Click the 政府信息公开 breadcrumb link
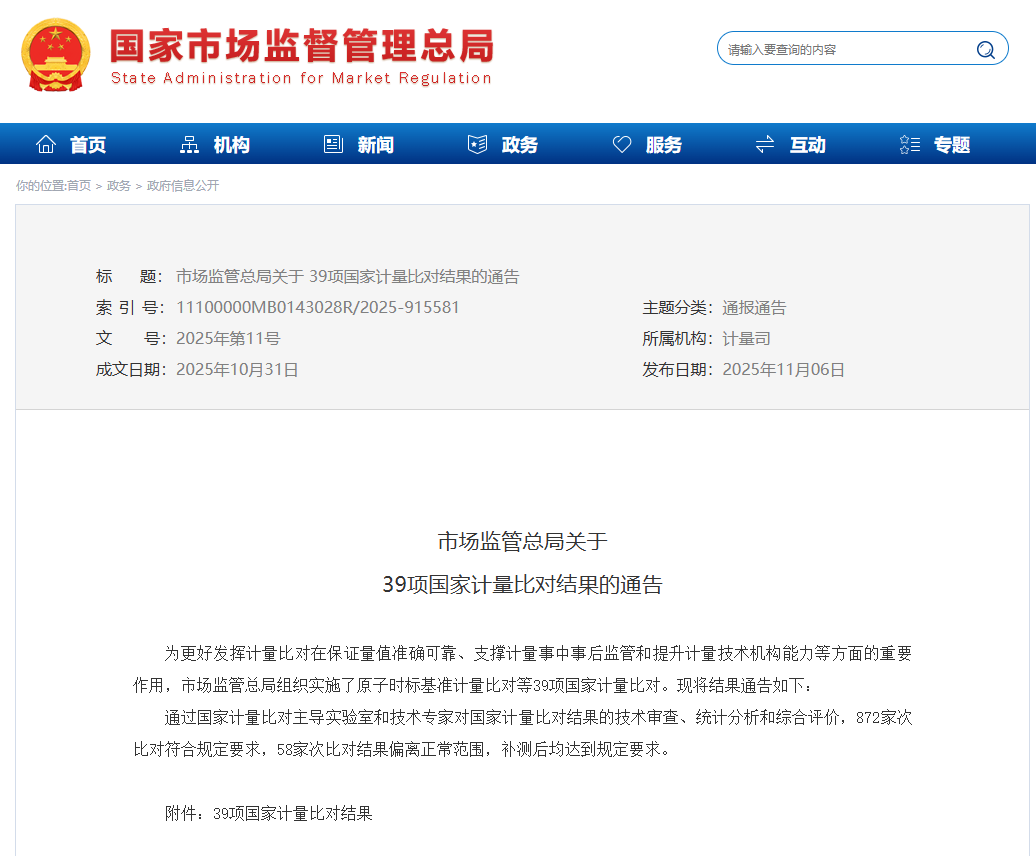1036x856 pixels. [183, 186]
